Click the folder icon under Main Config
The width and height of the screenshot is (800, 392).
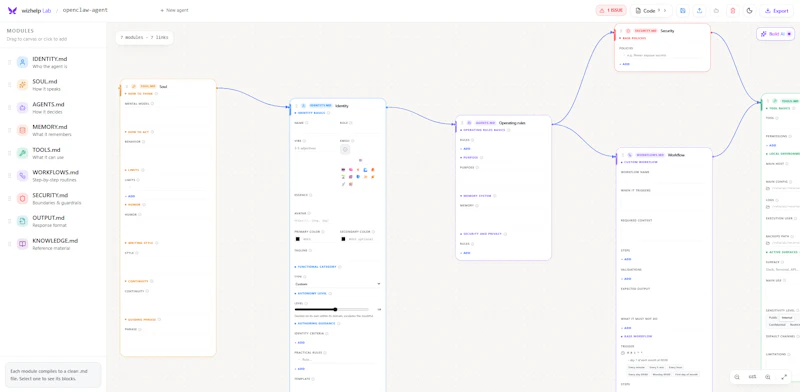tap(768, 188)
